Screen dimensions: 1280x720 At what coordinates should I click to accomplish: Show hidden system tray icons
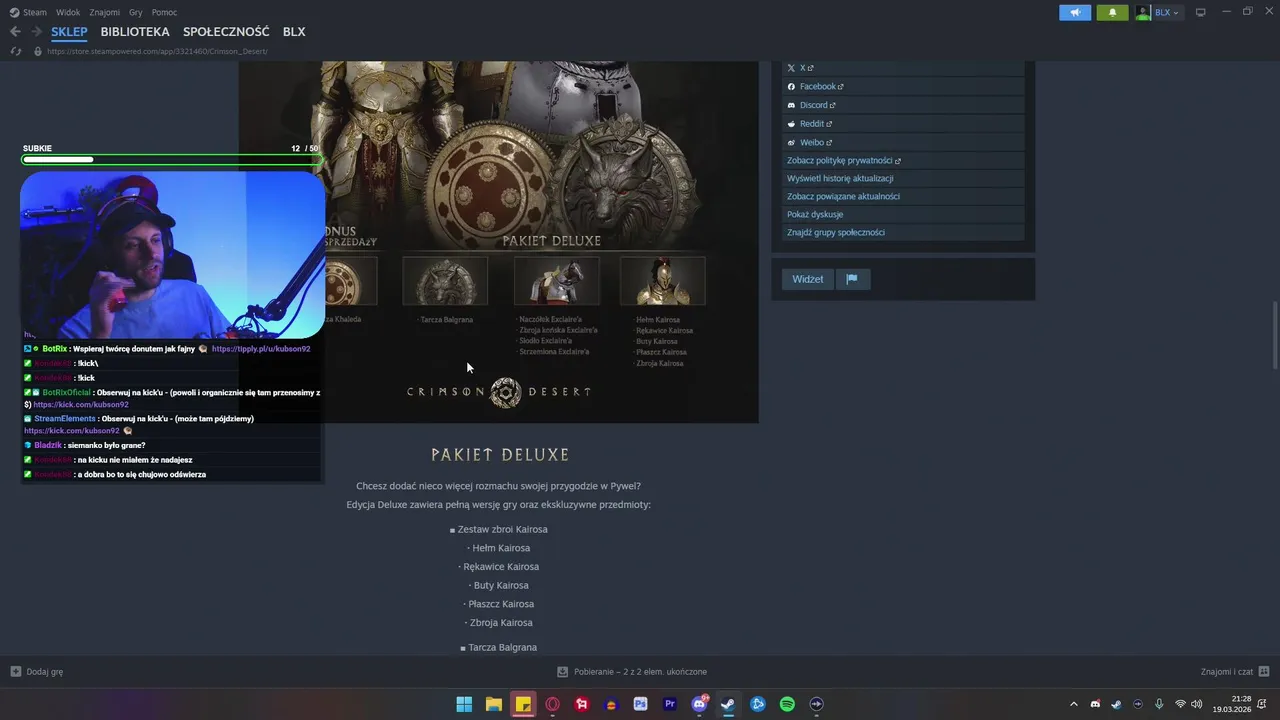click(x=1074, y=704)
